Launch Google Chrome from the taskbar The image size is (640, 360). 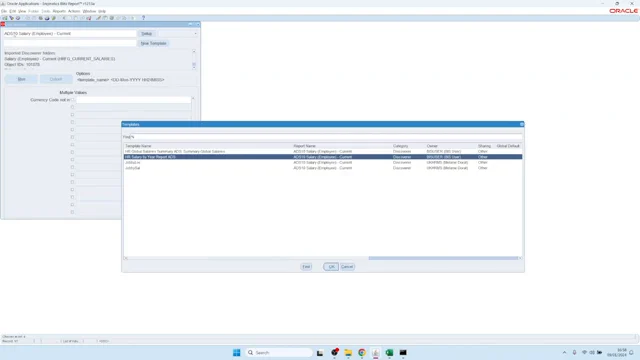(x=362, y=353)
